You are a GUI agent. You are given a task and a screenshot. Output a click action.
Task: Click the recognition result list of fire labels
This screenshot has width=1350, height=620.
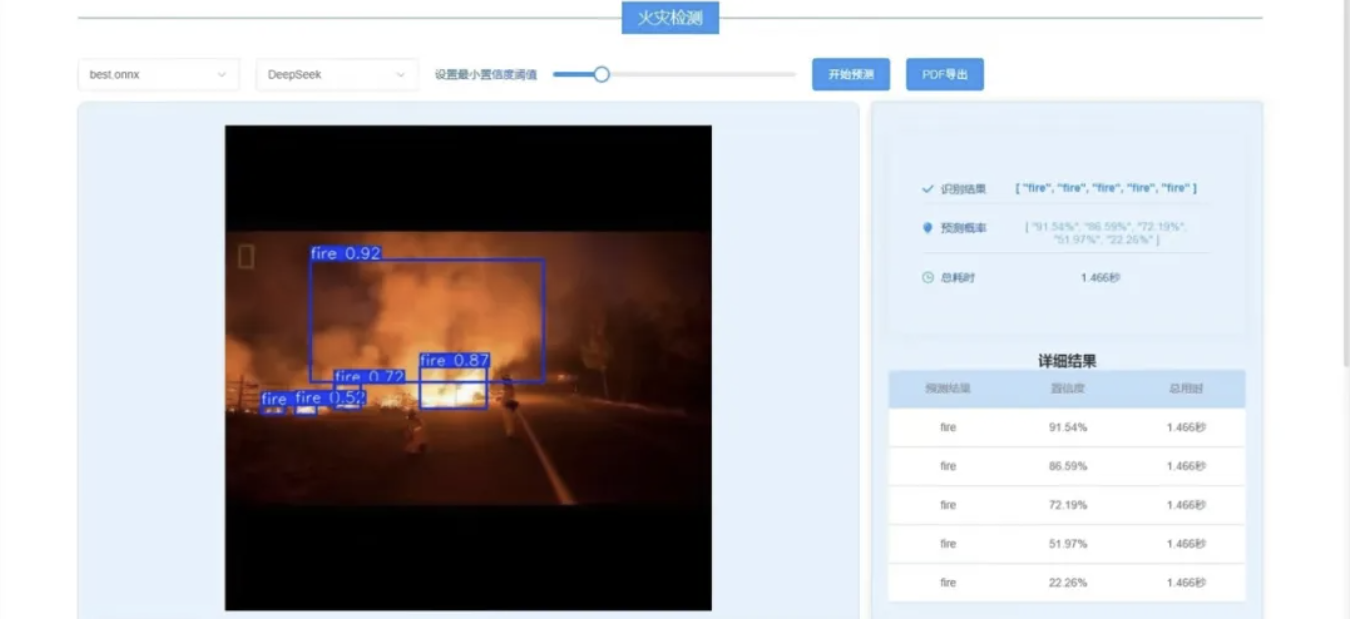[x=1106, y=188]
